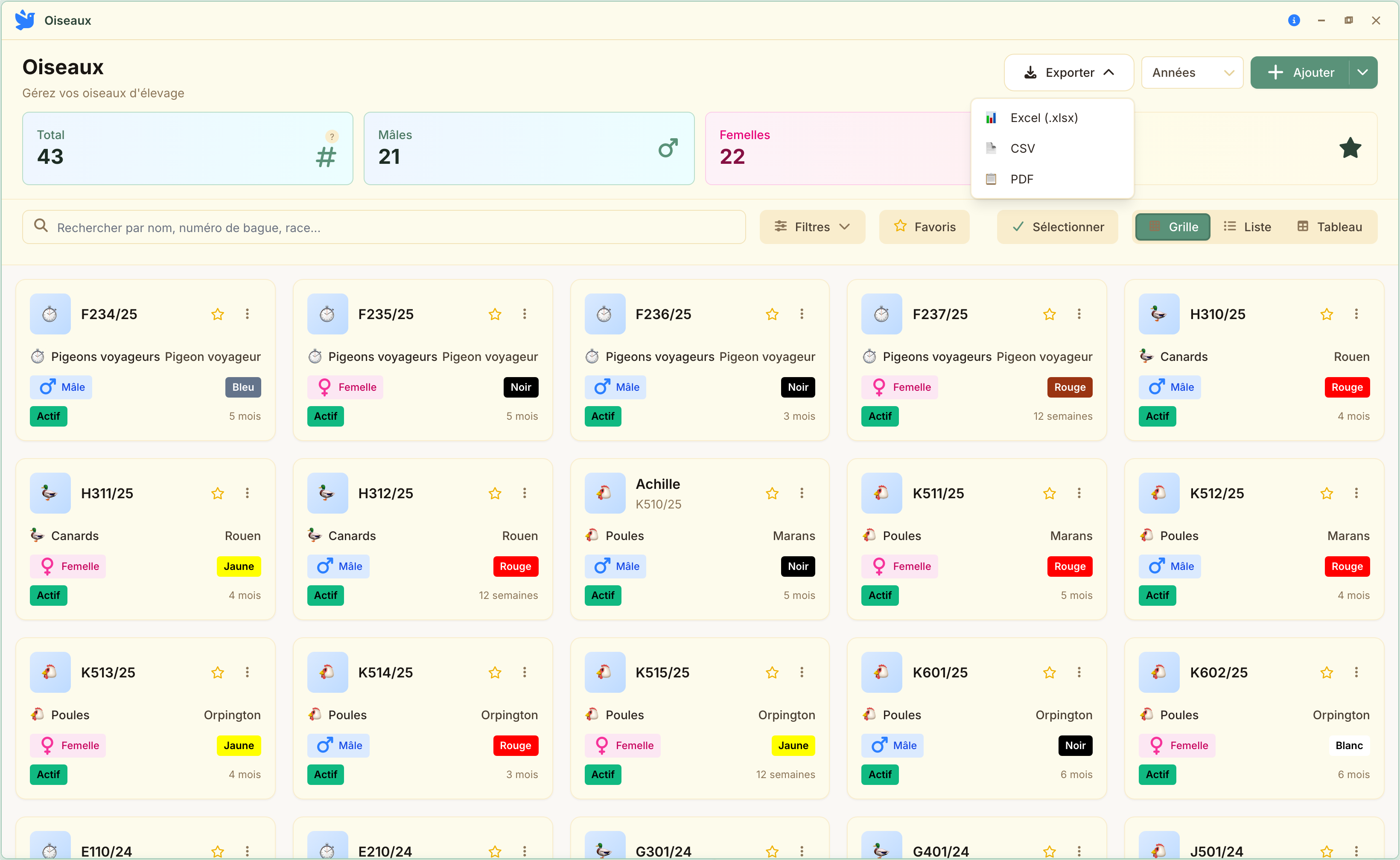Viewport: 1400px width, 860px height.
Task: Click the Bleu color badge on F234/25
Action: 243,387
